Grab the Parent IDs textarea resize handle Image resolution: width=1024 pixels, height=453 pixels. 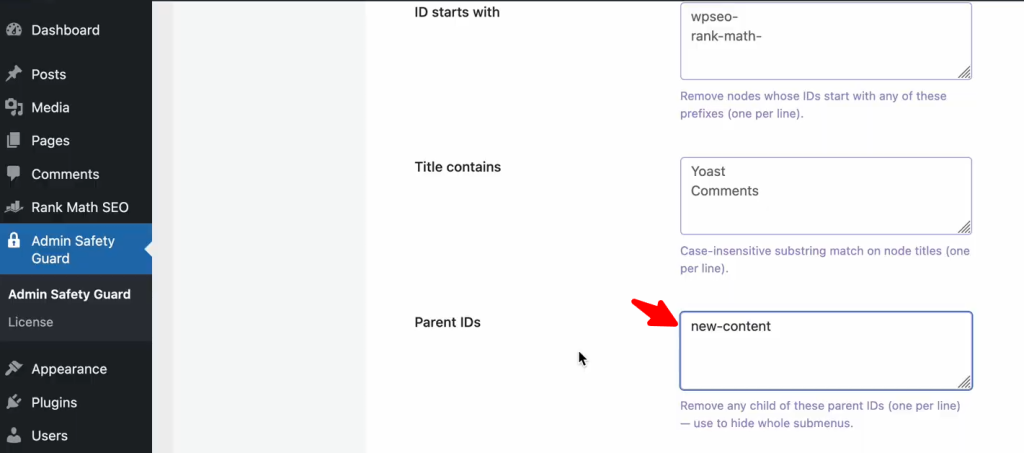pos(964,382)
